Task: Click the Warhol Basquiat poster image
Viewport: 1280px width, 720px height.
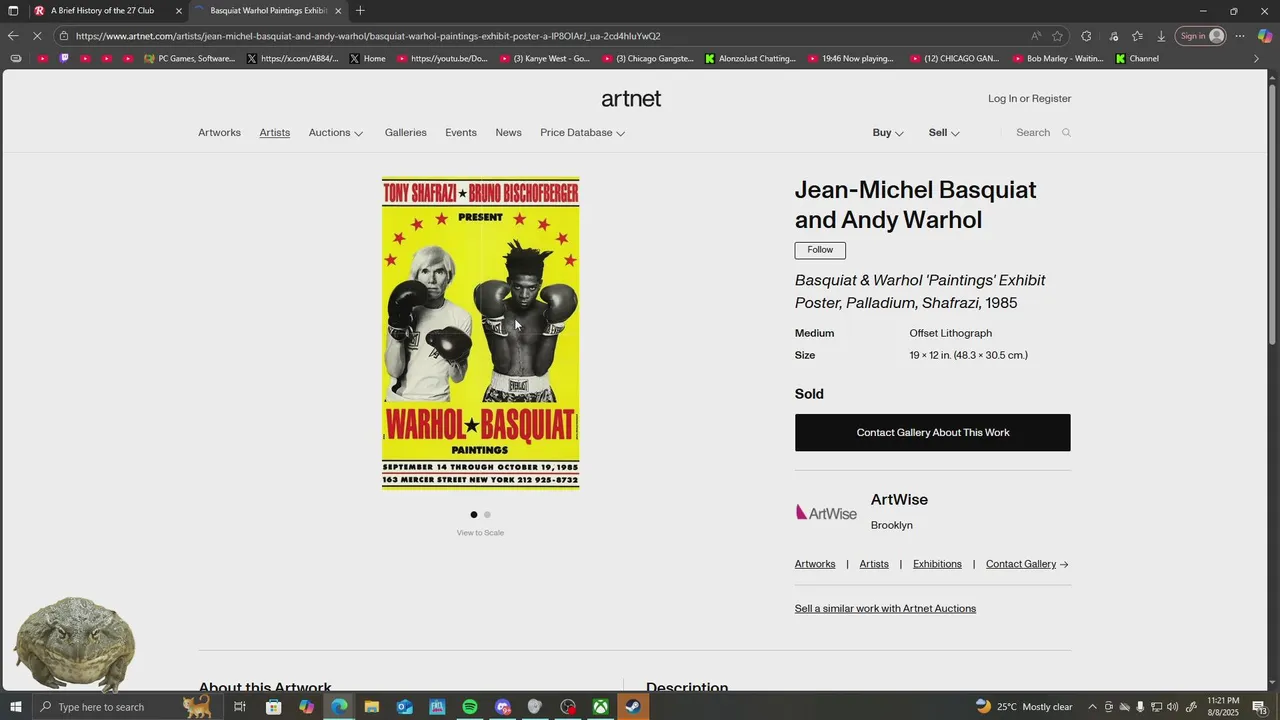Action: click(480, 333)
